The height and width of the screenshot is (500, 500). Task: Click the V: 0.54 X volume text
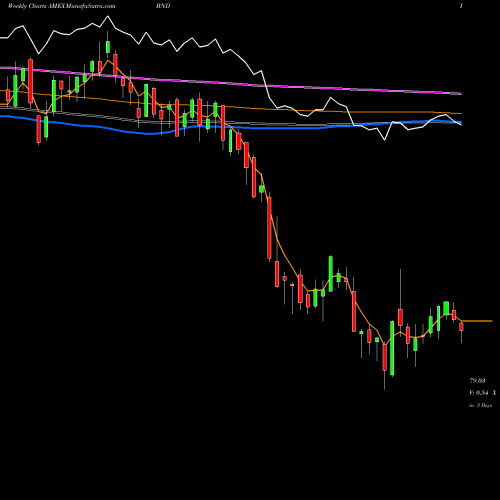[x=483, y=393]
